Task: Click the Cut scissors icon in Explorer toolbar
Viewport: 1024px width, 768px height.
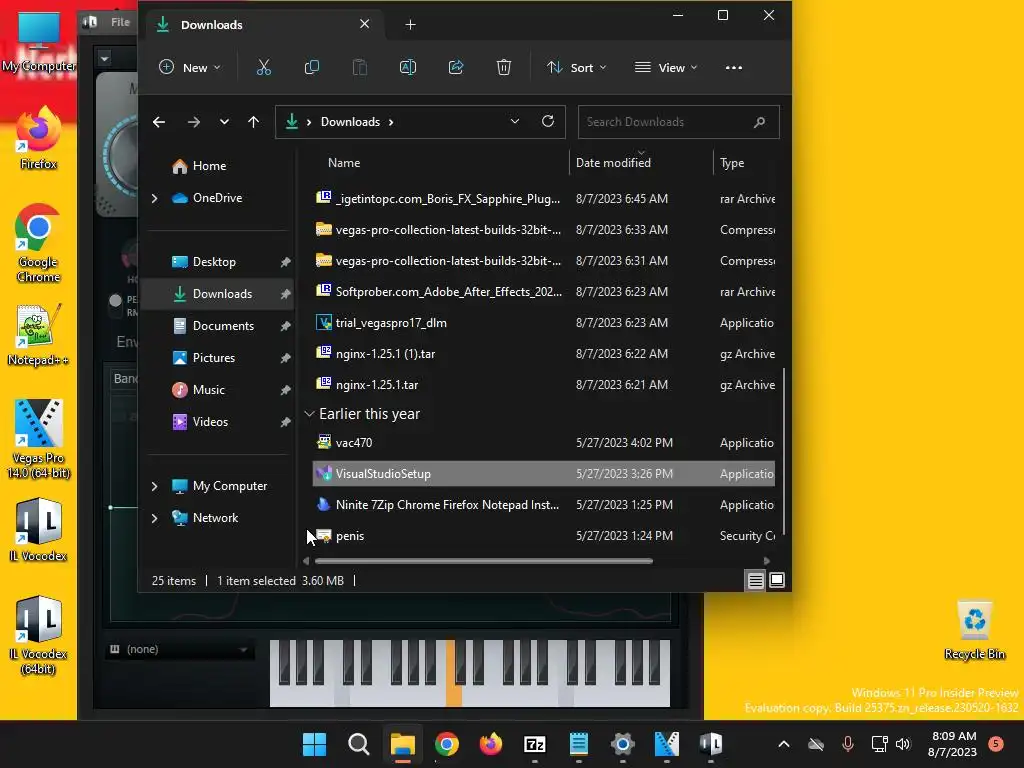Action: click(264, 67)
